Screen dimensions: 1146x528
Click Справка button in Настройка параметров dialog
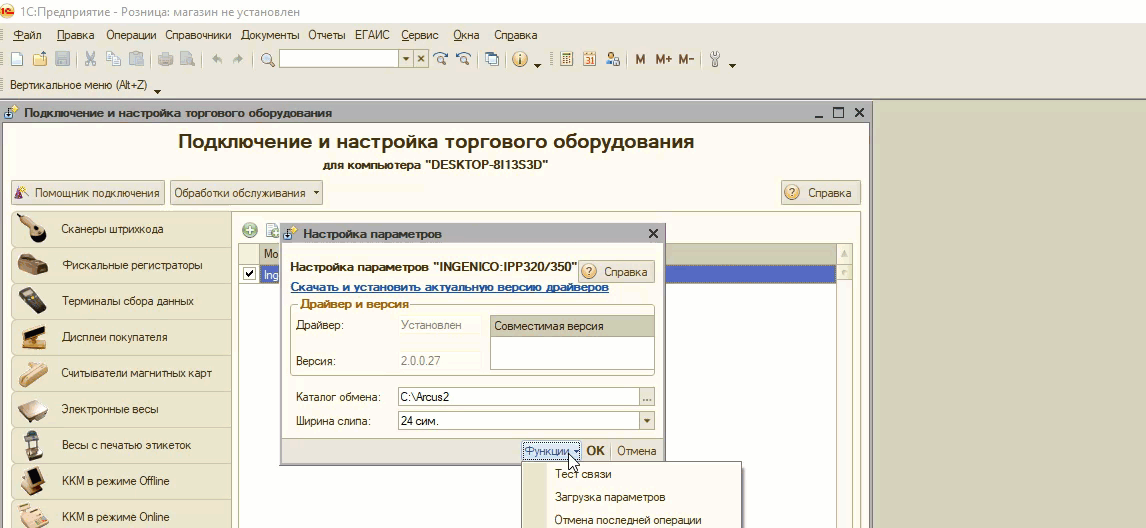click(617, 271)
